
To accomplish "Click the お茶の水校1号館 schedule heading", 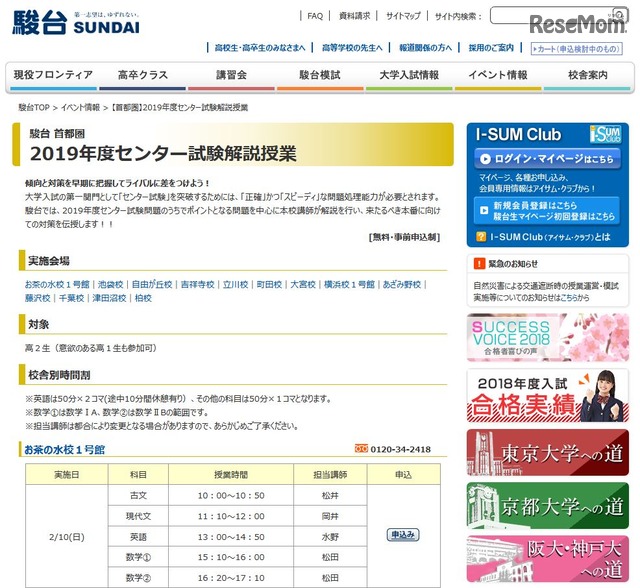I will [64, 450].
